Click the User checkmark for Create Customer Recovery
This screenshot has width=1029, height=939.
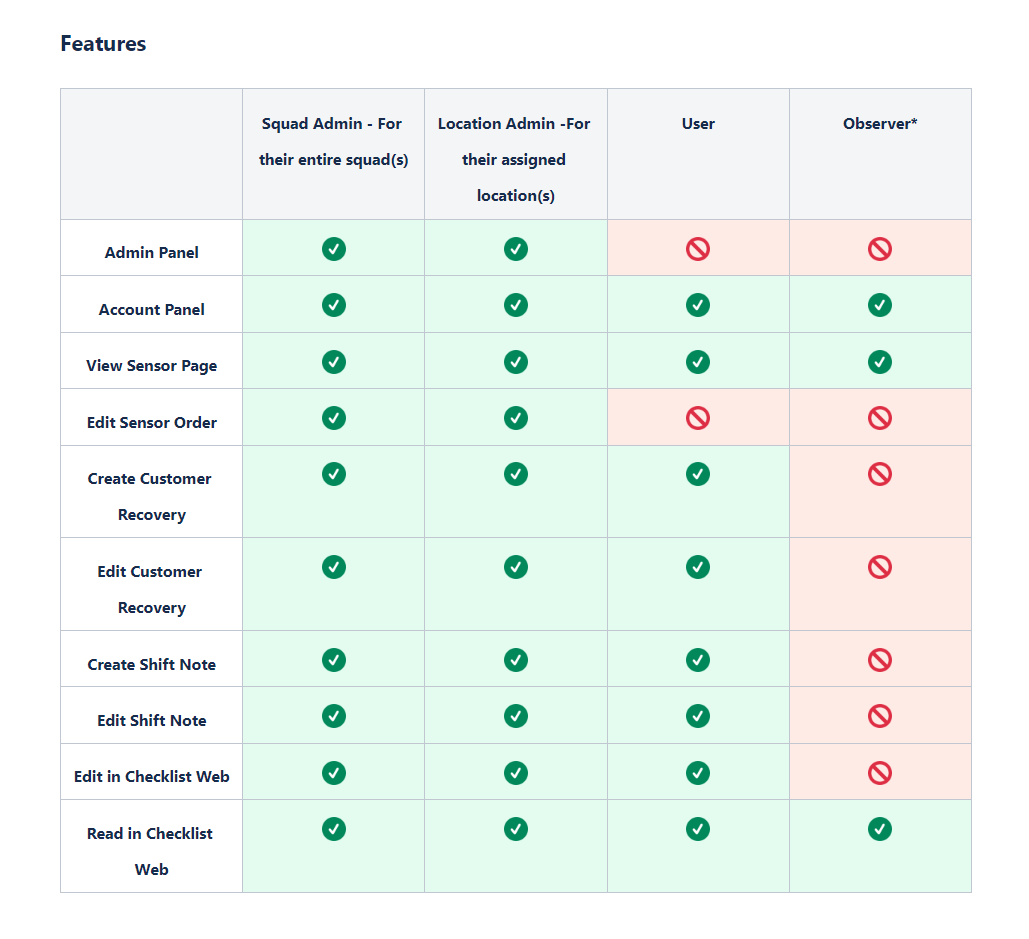698,474
